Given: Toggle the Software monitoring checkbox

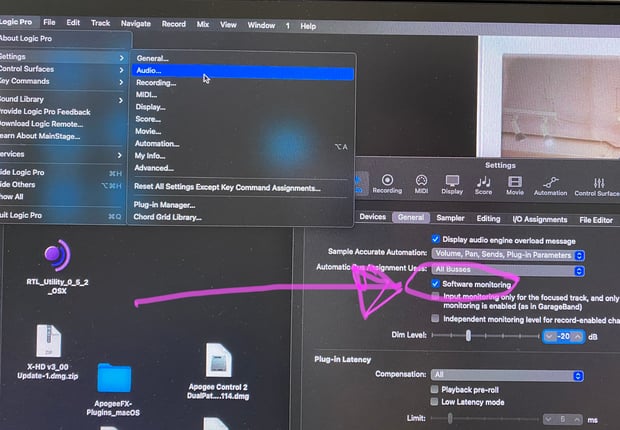Looking at the screenshot, I should coord(435,284).
